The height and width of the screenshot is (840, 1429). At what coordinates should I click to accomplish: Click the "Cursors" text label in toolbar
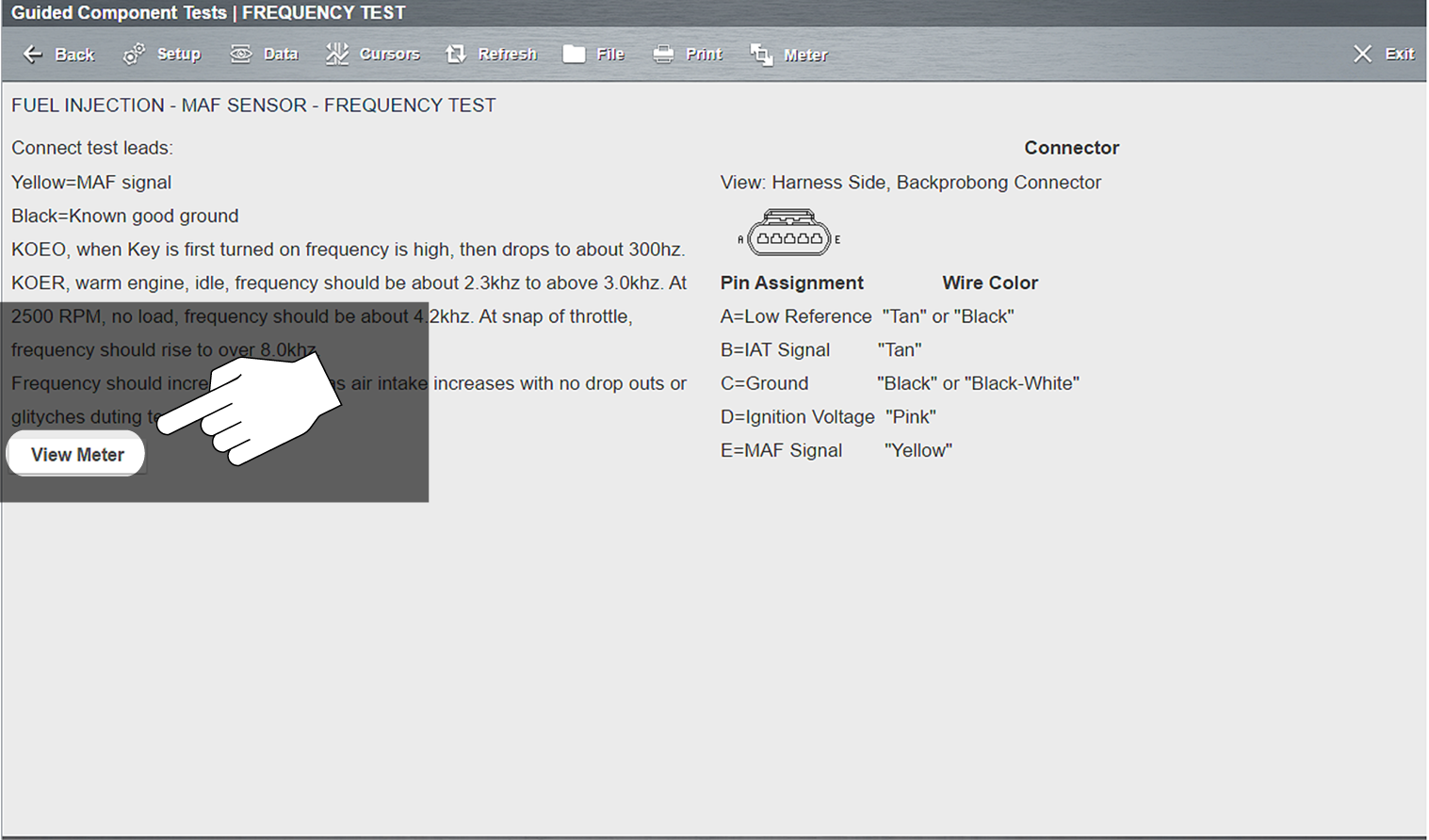coord(389,55)
